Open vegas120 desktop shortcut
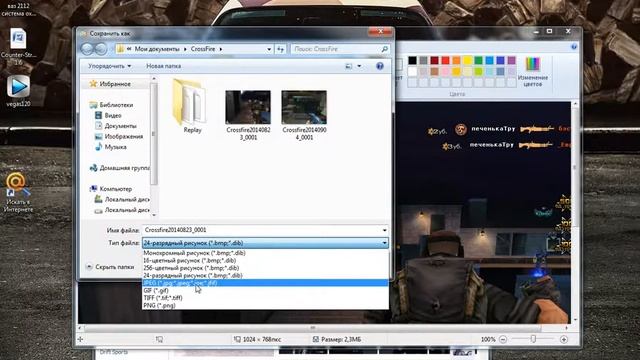640x360 pixels. pyautogui.click(x=18, y=91)
